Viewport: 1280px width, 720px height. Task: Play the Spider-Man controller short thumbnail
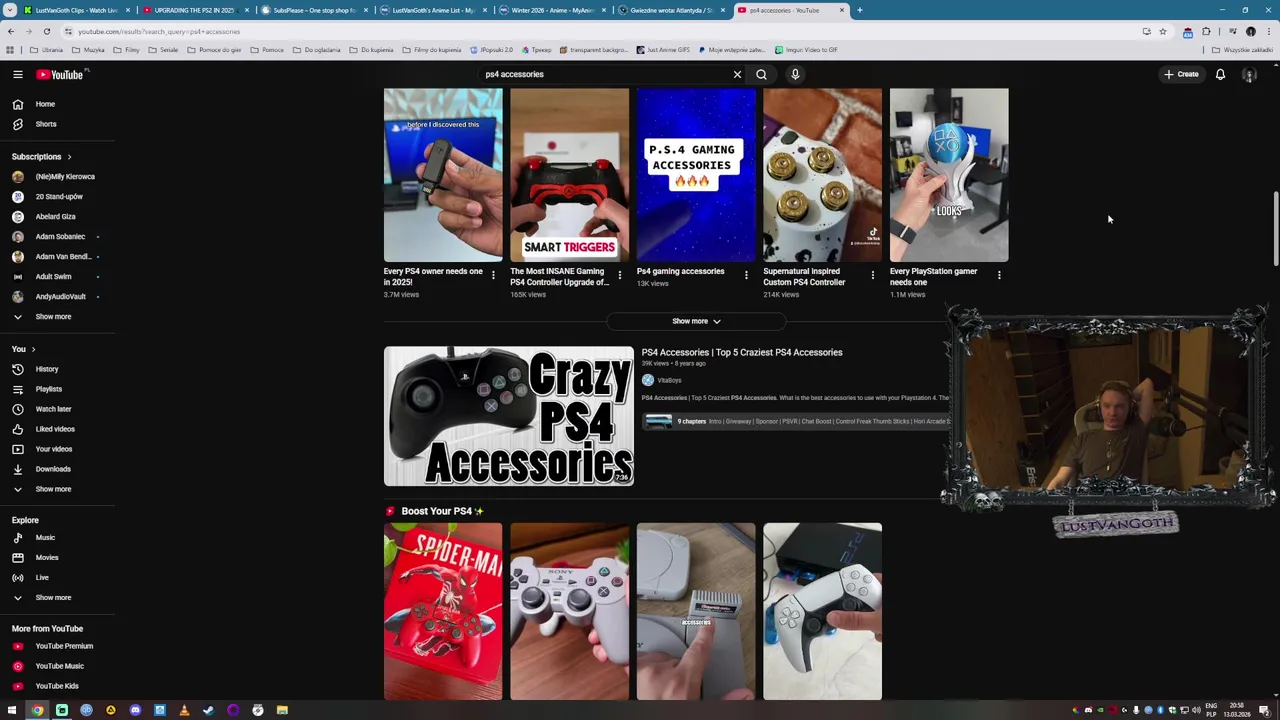pos(443,611)
